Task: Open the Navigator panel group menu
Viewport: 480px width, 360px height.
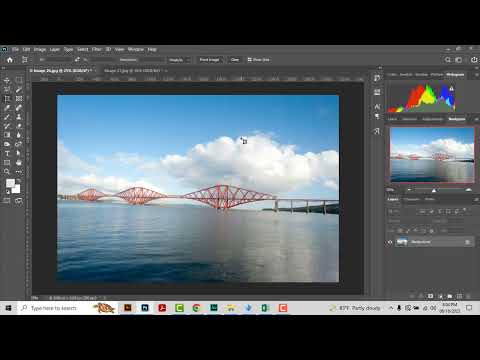Action: 476,119
